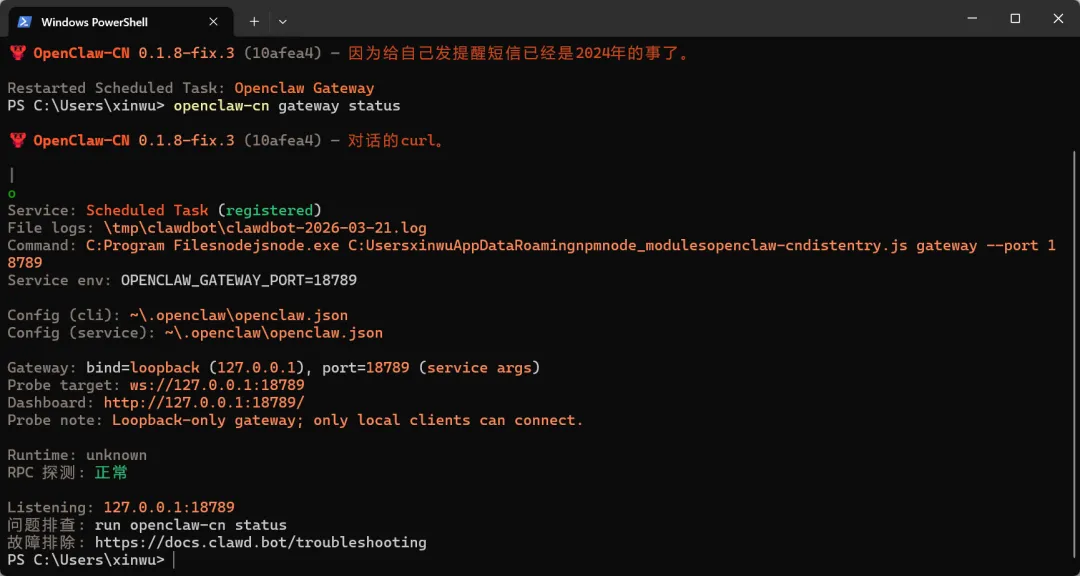This screenshot has width=1080, height=576.
Task: Click the Config (cli) openclaw.json path
Action: click(239, 315)
